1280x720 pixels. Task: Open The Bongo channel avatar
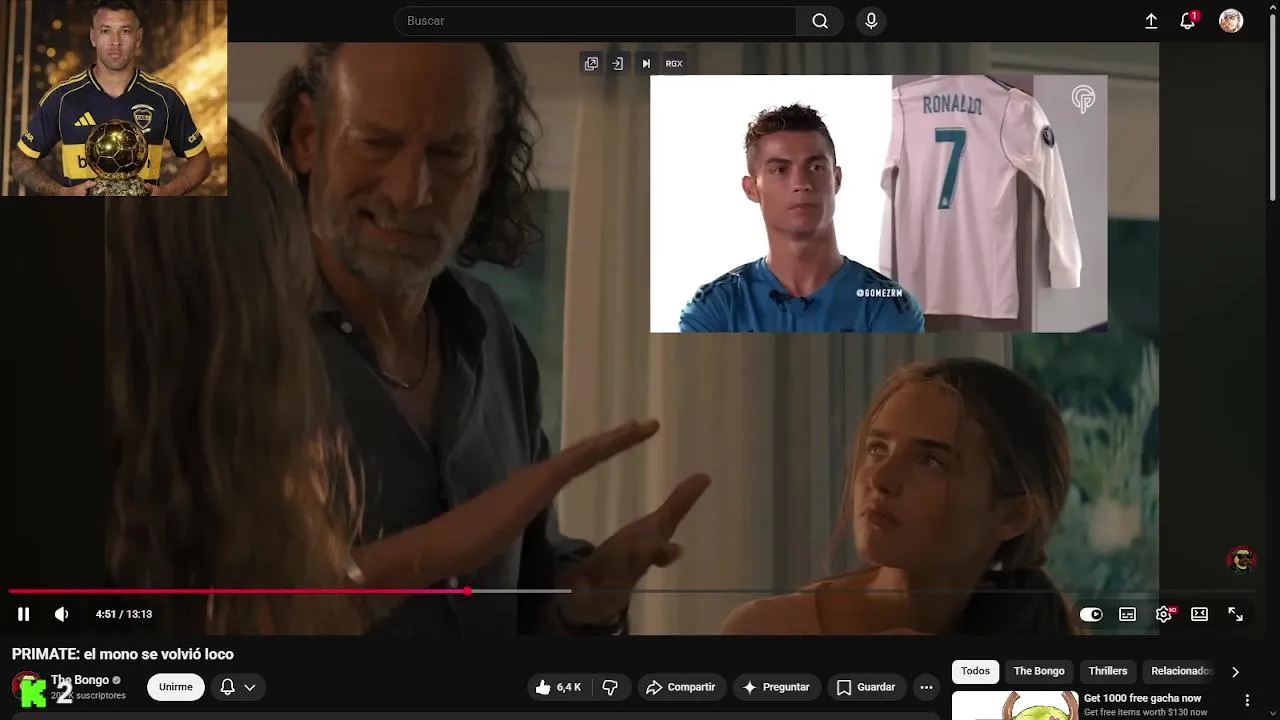(x=28, y=687)
